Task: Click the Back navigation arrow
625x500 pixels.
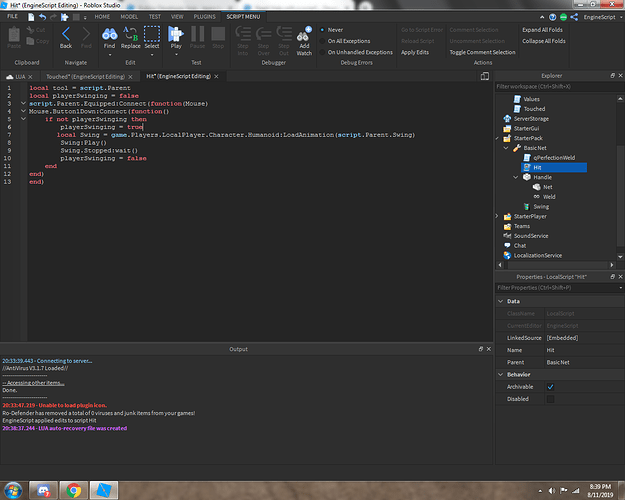Action: click(66, 34)
